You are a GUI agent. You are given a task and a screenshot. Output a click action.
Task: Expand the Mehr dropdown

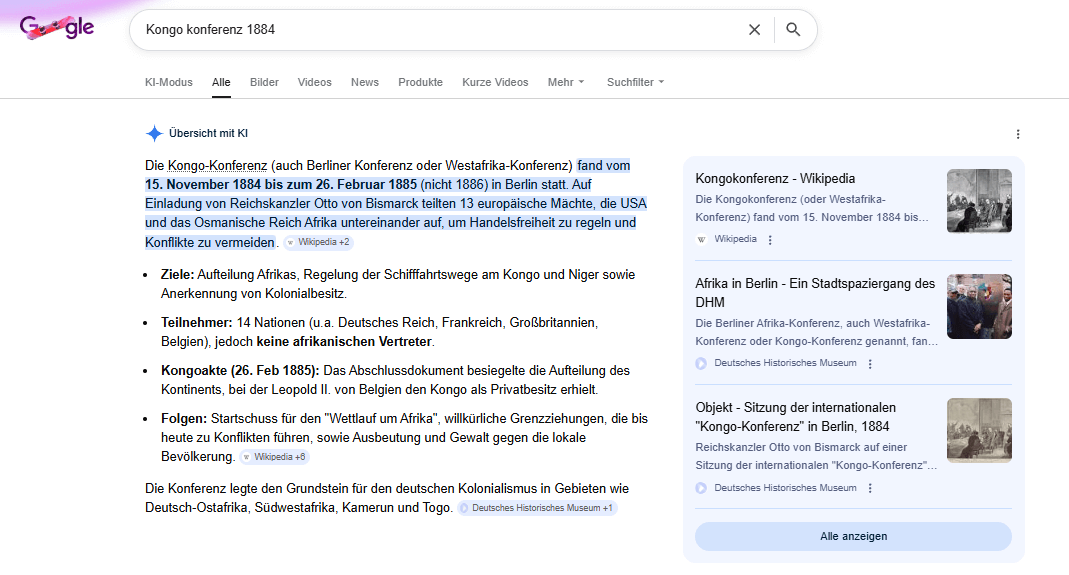click(x=565, y=82)
